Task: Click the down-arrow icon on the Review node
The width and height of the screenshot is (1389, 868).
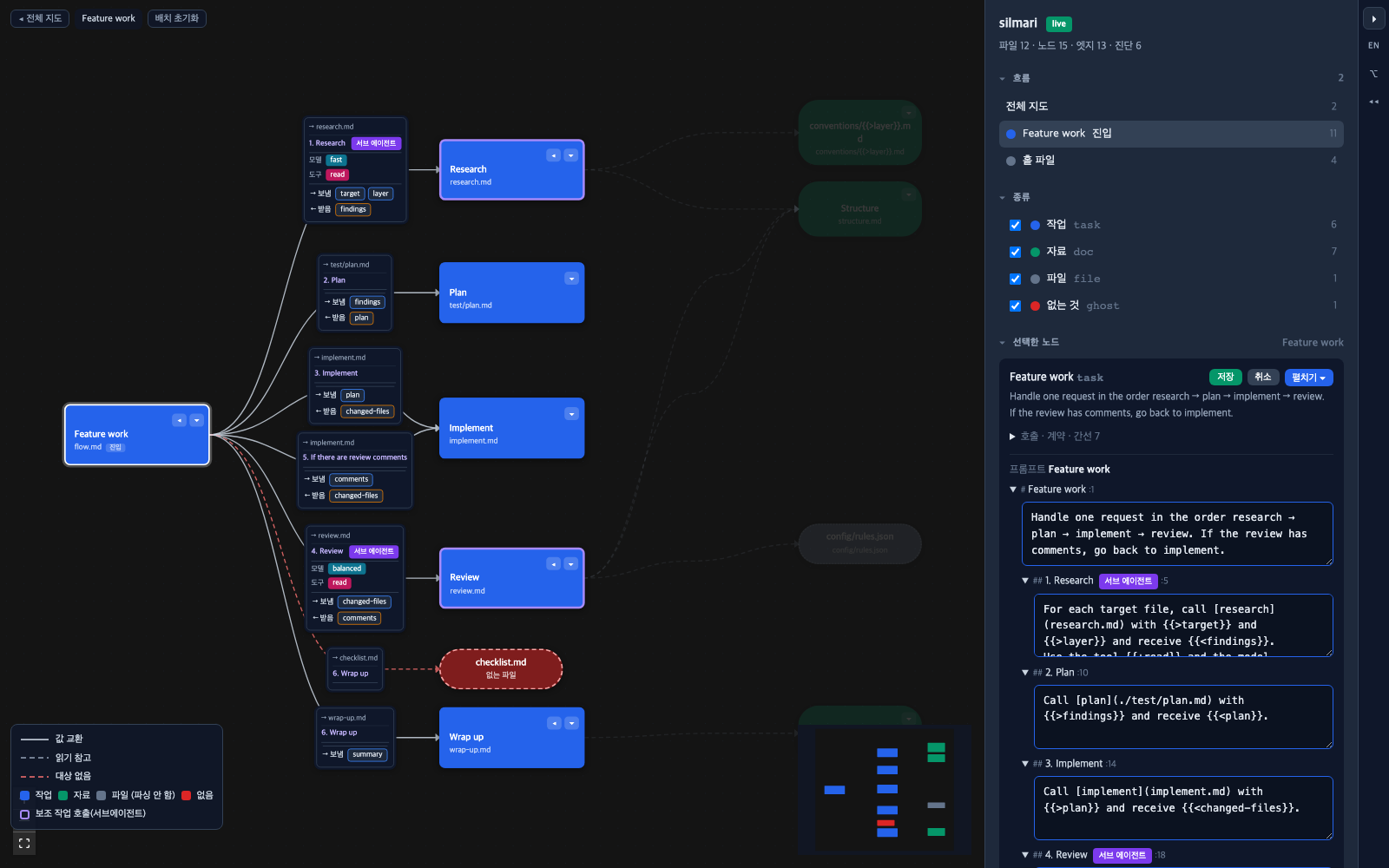Action: pyautogui.click(x=571, y=564)
